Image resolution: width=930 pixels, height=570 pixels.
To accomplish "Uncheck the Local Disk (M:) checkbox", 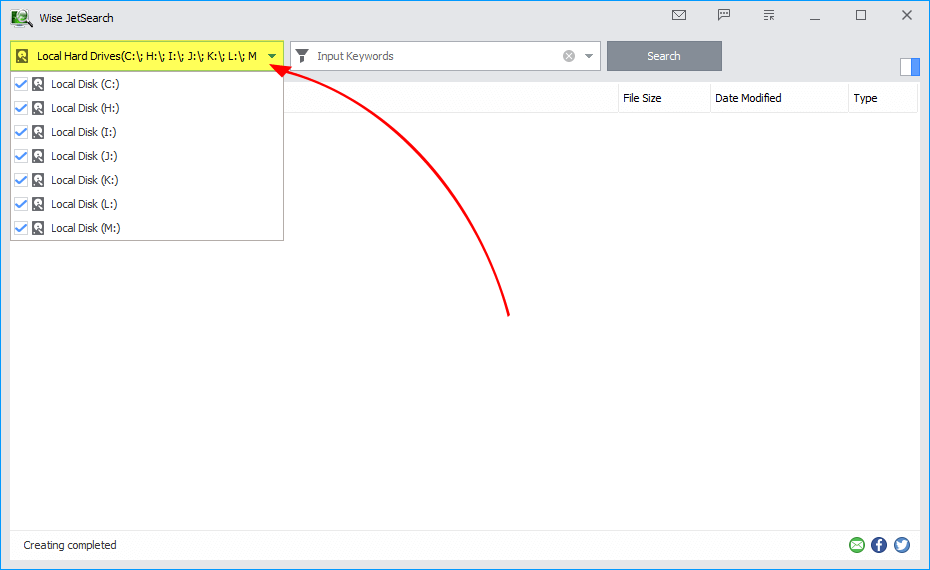I will tap(21, 228).
